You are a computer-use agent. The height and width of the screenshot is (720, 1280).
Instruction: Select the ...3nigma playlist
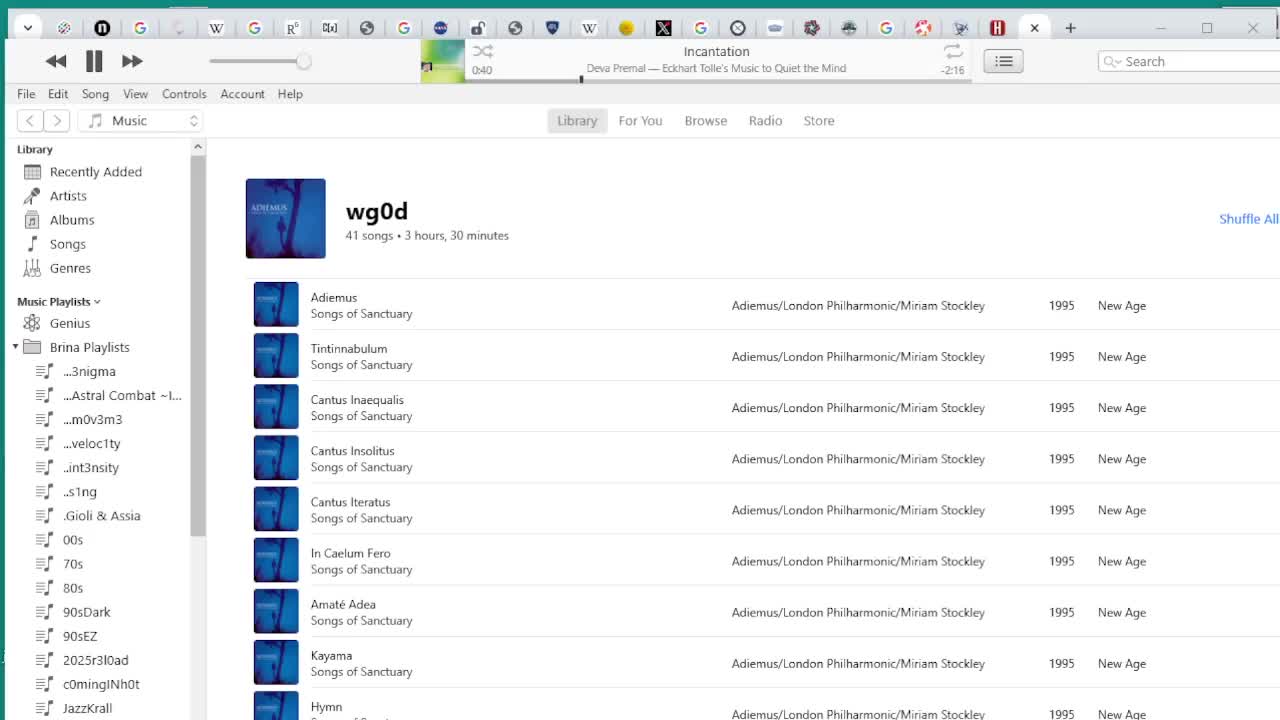89,371
